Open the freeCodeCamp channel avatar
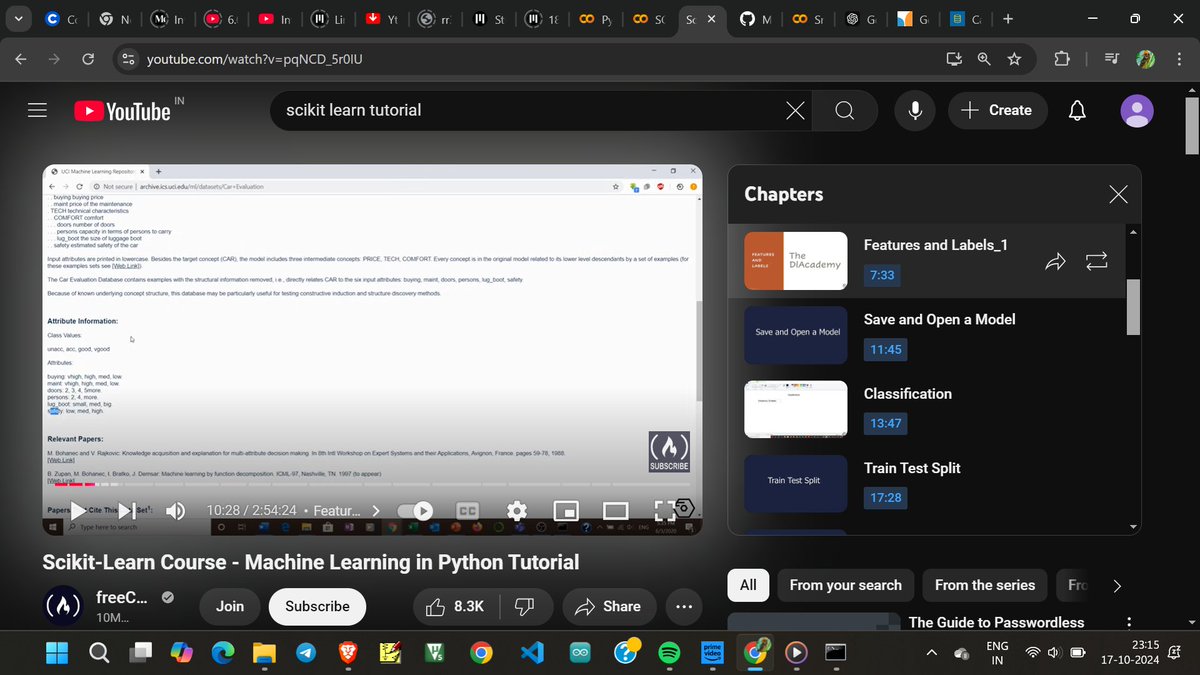The height and width of the screenshot is (675, 1200). (x=63, y=606)
